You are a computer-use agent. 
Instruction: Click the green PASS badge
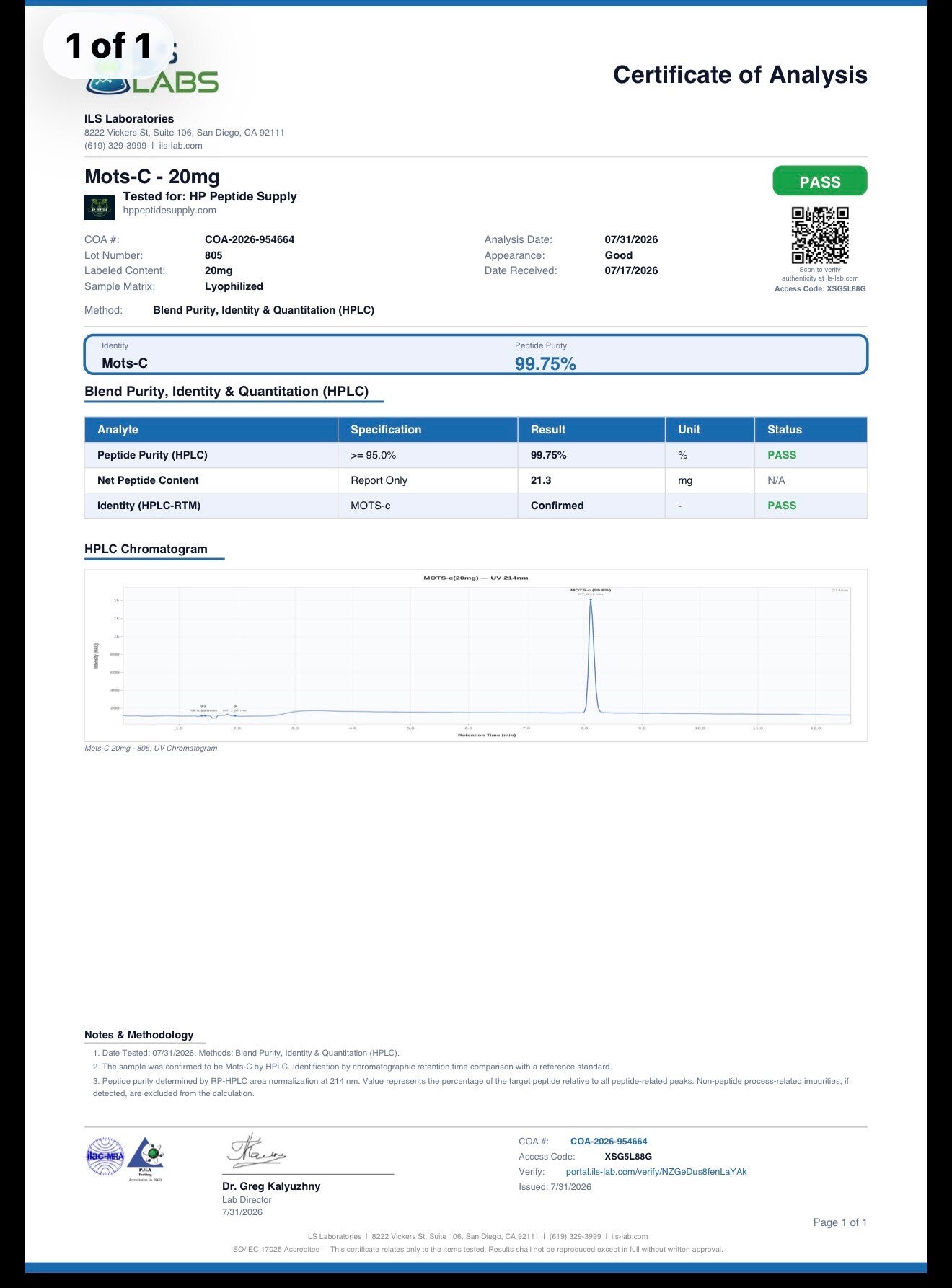[820, 181]
